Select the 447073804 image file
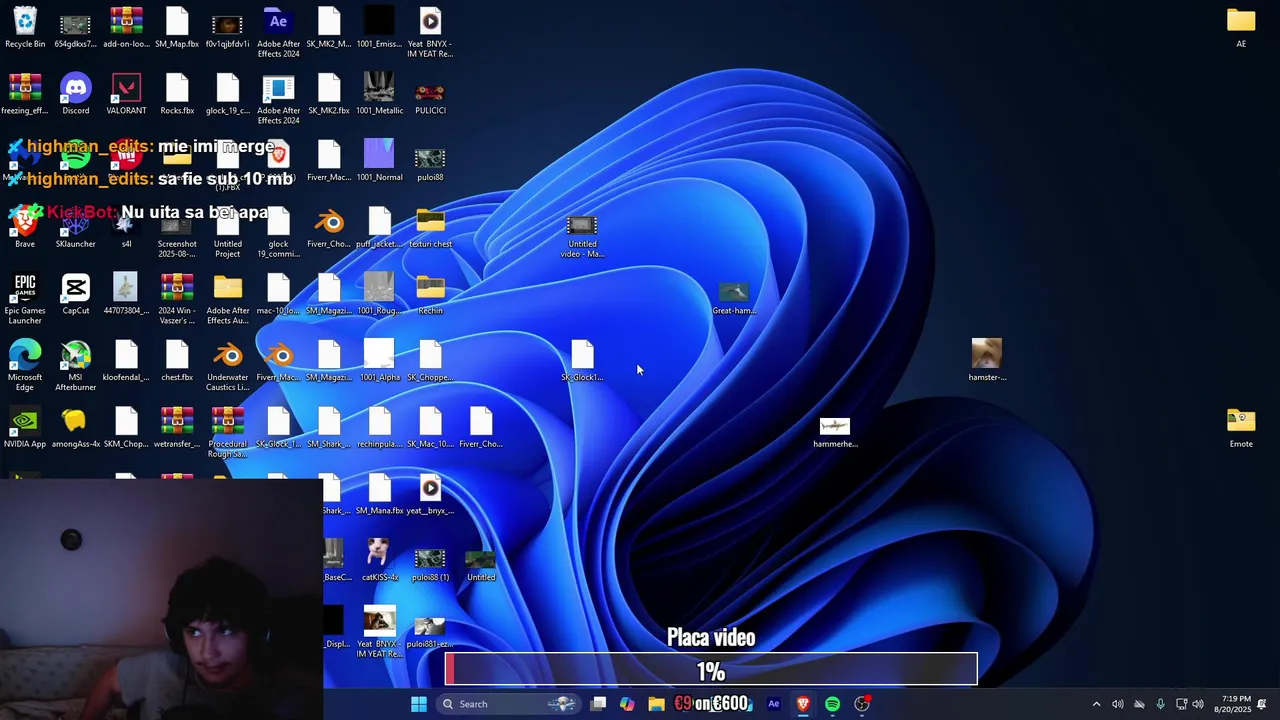The image size is (1280, 720). click(x=126, y=295)
